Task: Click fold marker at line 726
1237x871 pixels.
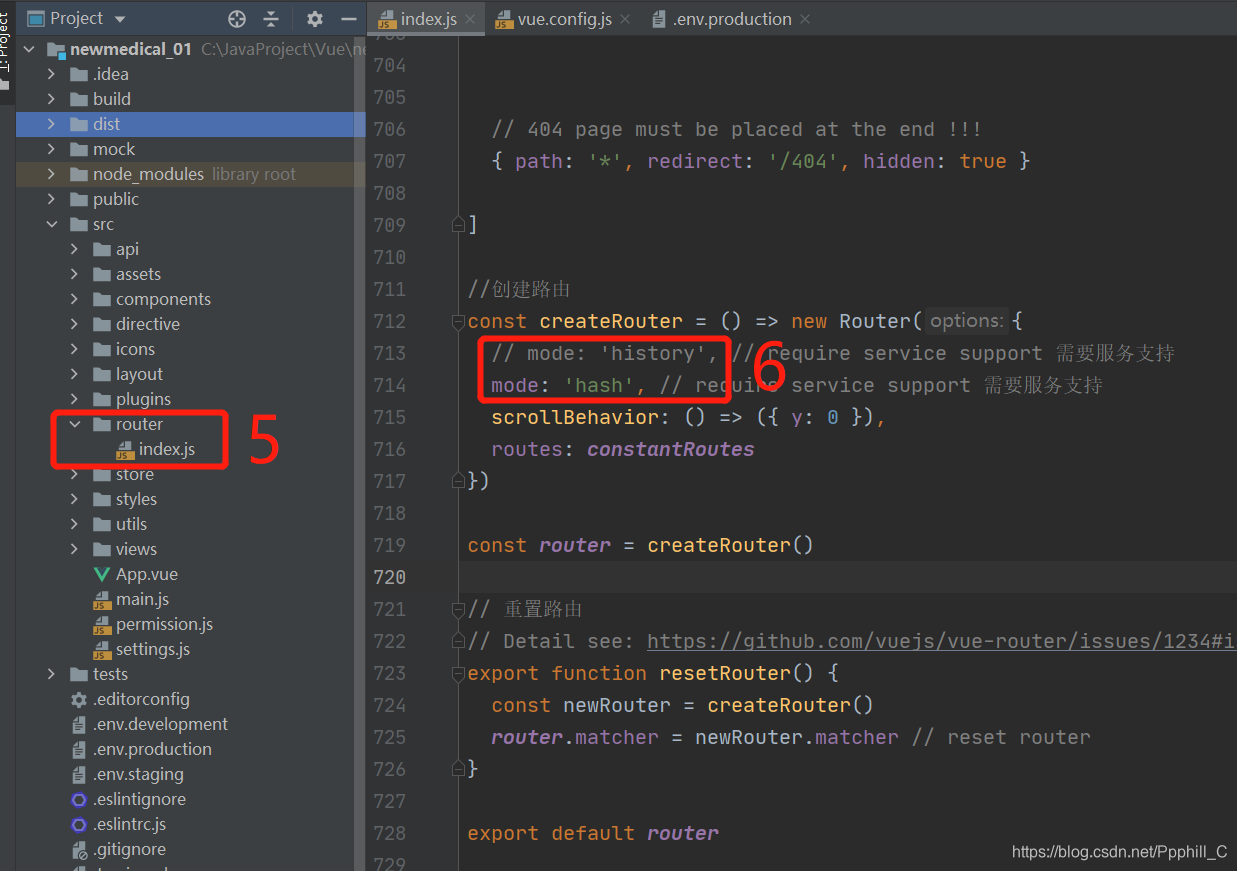Action: [x=458, y=769]
